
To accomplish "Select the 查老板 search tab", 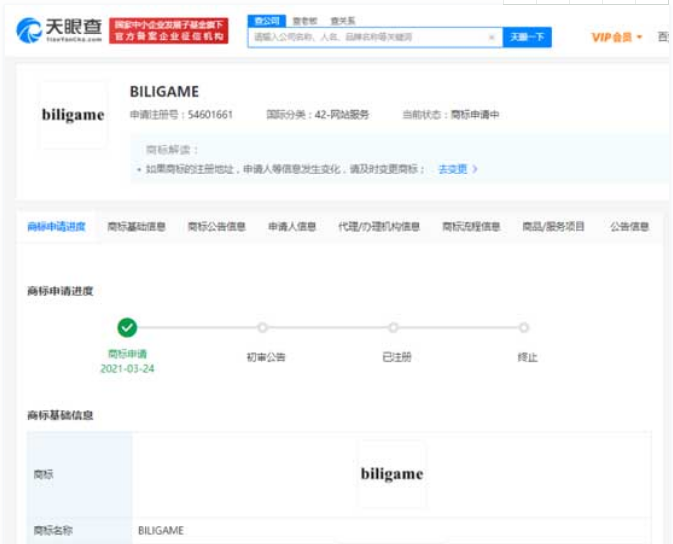I will (x=305, y=21).
